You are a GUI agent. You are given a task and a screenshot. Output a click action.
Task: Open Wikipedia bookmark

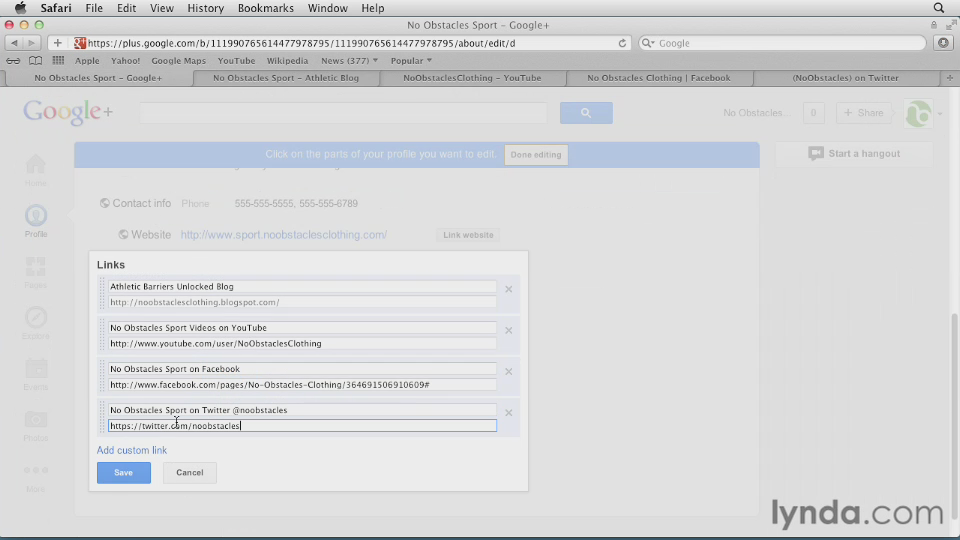[287, 61]
